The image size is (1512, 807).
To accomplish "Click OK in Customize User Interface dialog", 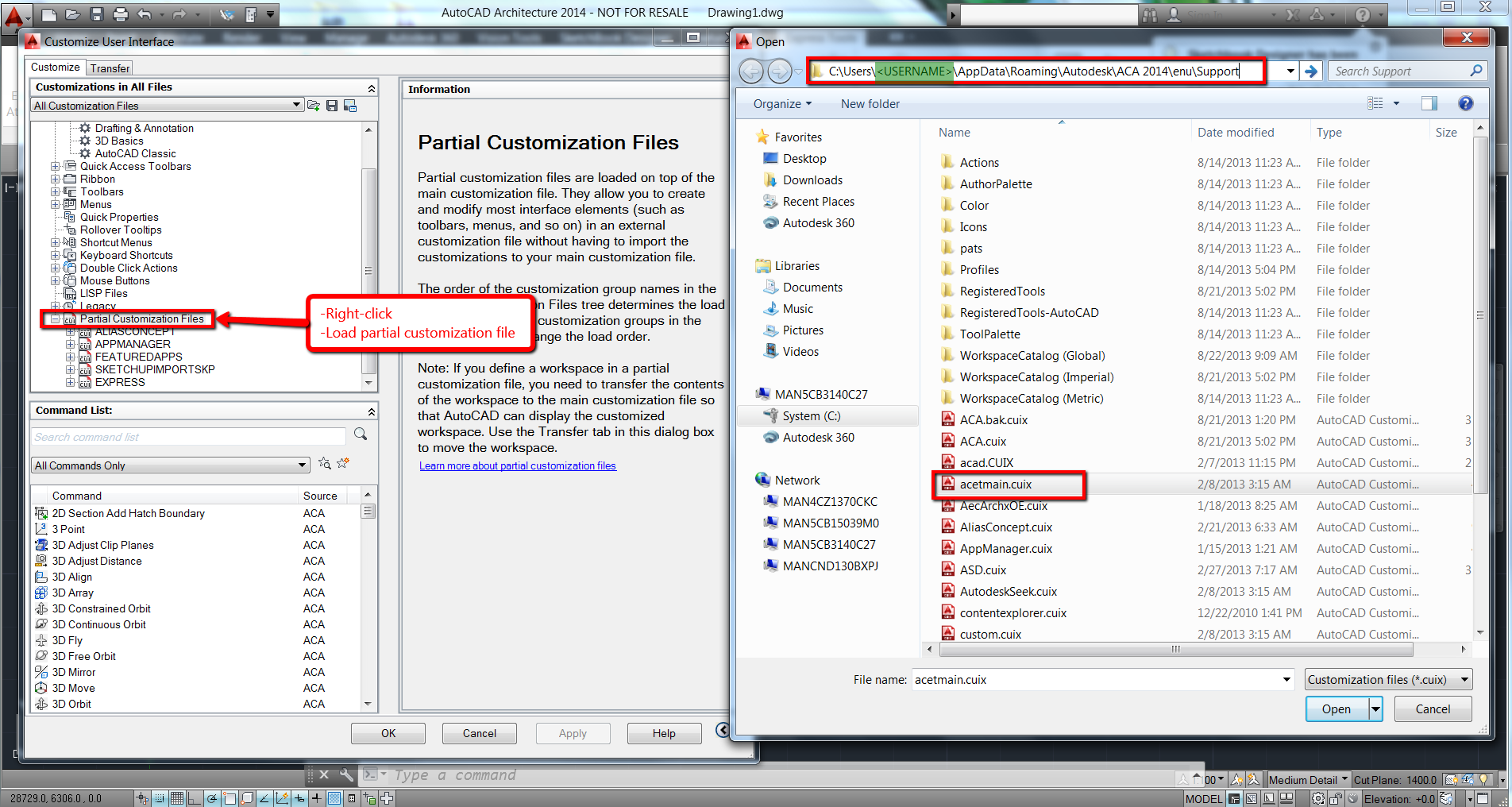I will tap(388, 733).
